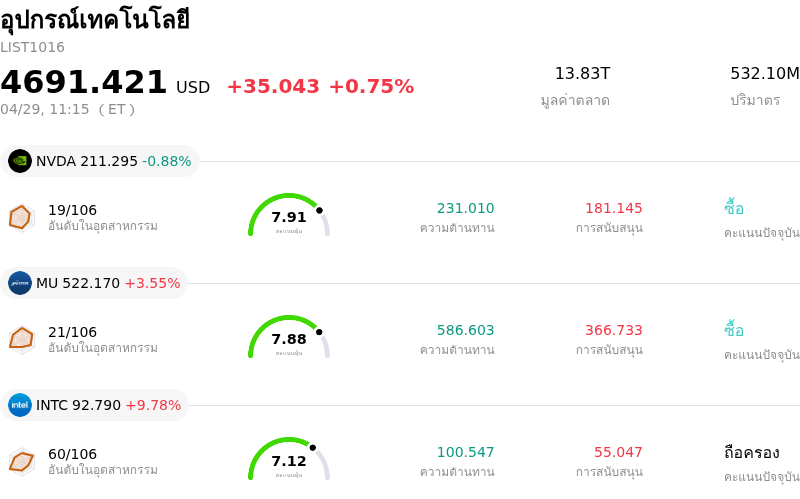Open the radar chart icon for NVDA

point(21,217)
